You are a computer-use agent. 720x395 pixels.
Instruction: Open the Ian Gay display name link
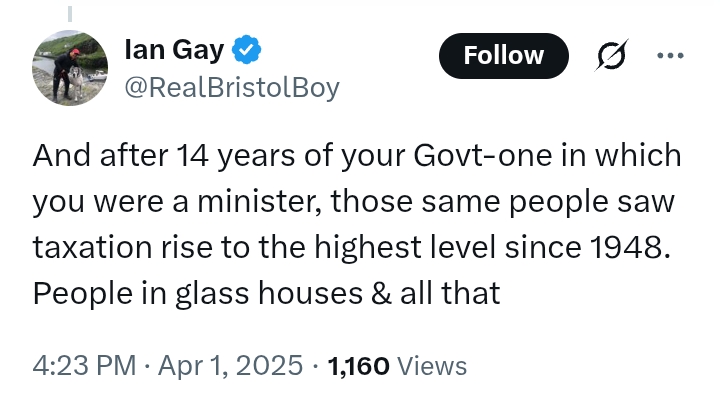click(174, 50)
